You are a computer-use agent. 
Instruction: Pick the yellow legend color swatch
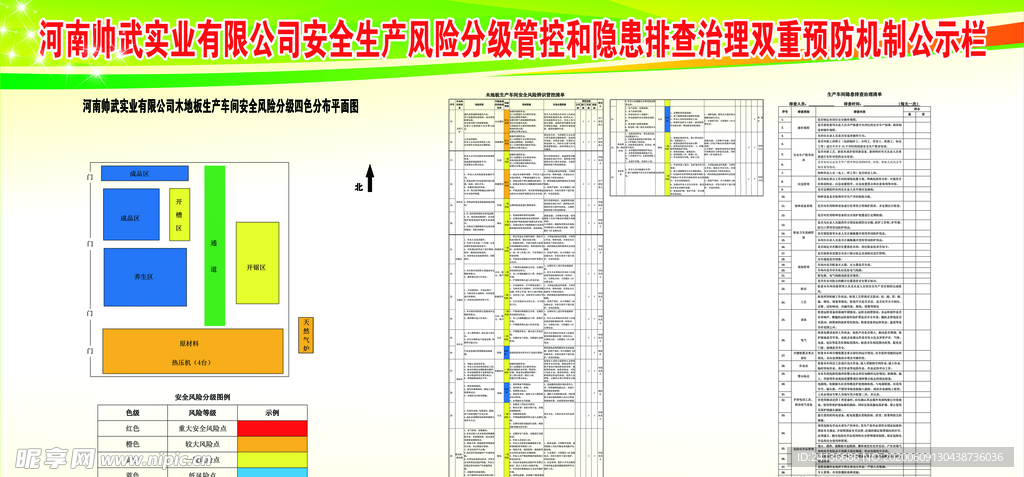(x=272, y=459)
